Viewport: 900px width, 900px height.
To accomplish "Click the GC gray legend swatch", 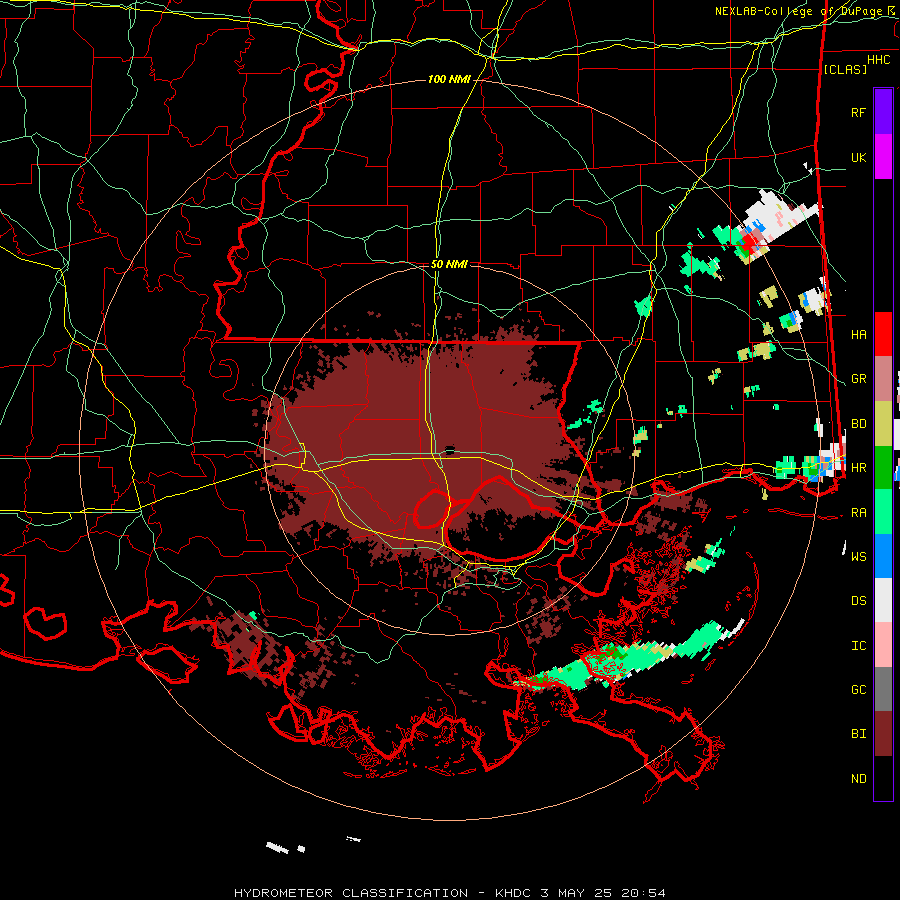I will point(883,689).
